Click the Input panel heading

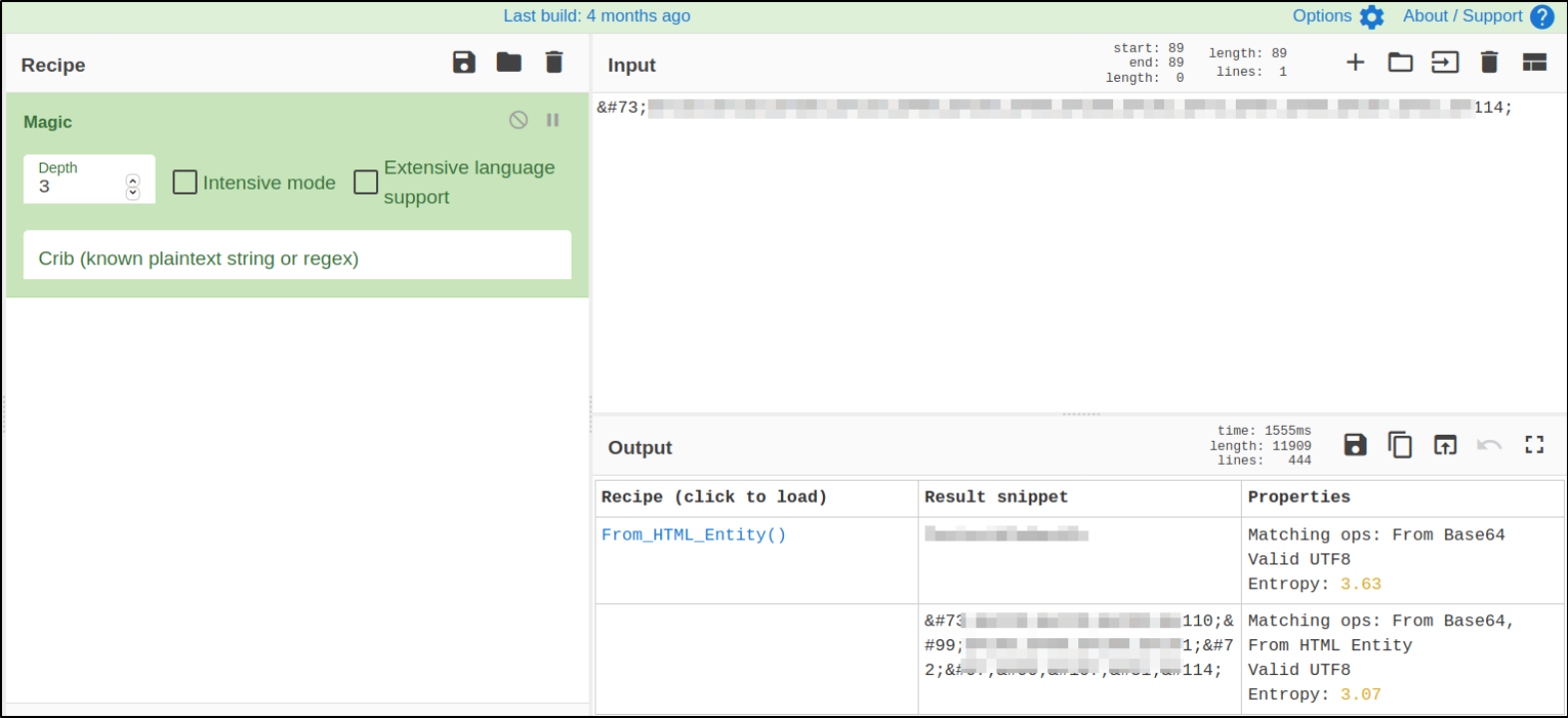(x=631, y=65)
